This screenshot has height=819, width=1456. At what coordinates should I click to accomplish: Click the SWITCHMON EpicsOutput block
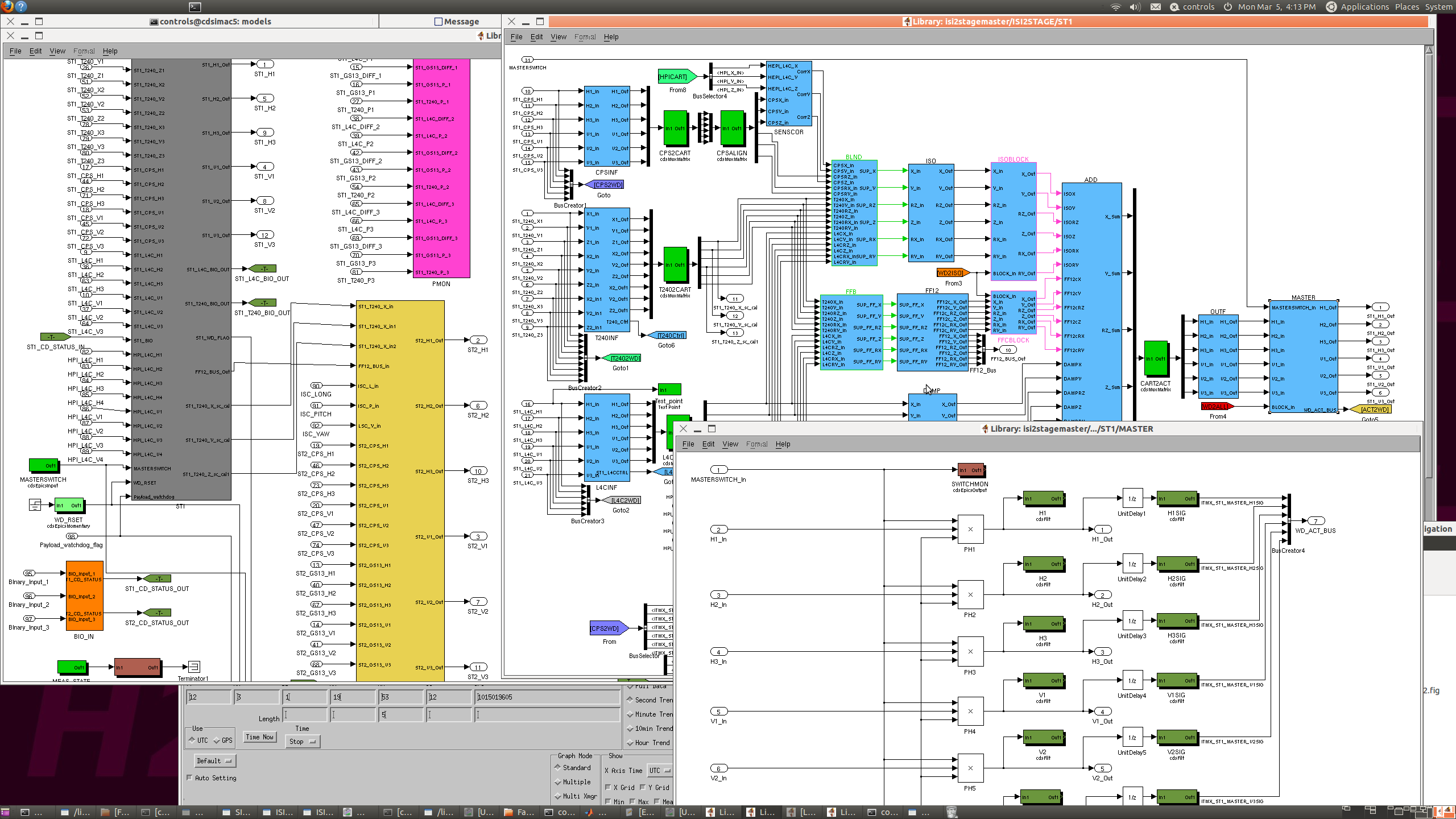971,470
